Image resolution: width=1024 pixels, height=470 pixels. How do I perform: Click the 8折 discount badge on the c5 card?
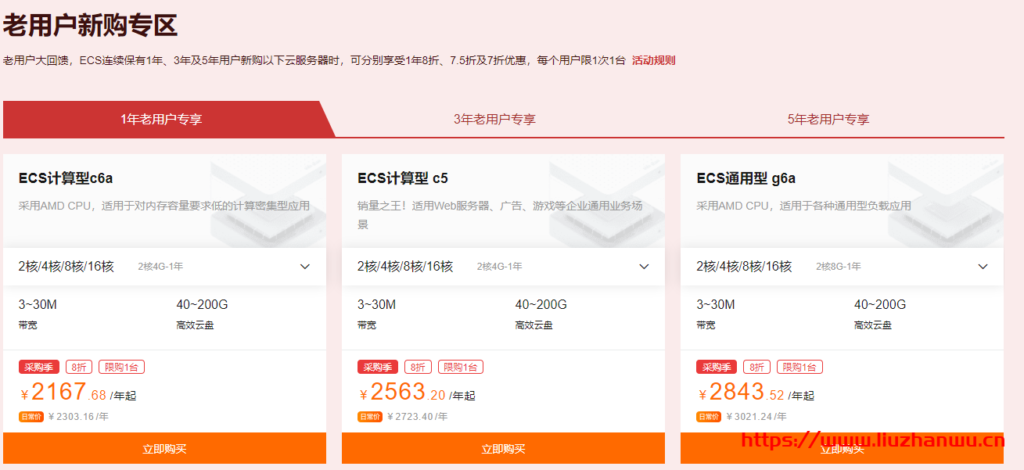click(x=416, y=367)
